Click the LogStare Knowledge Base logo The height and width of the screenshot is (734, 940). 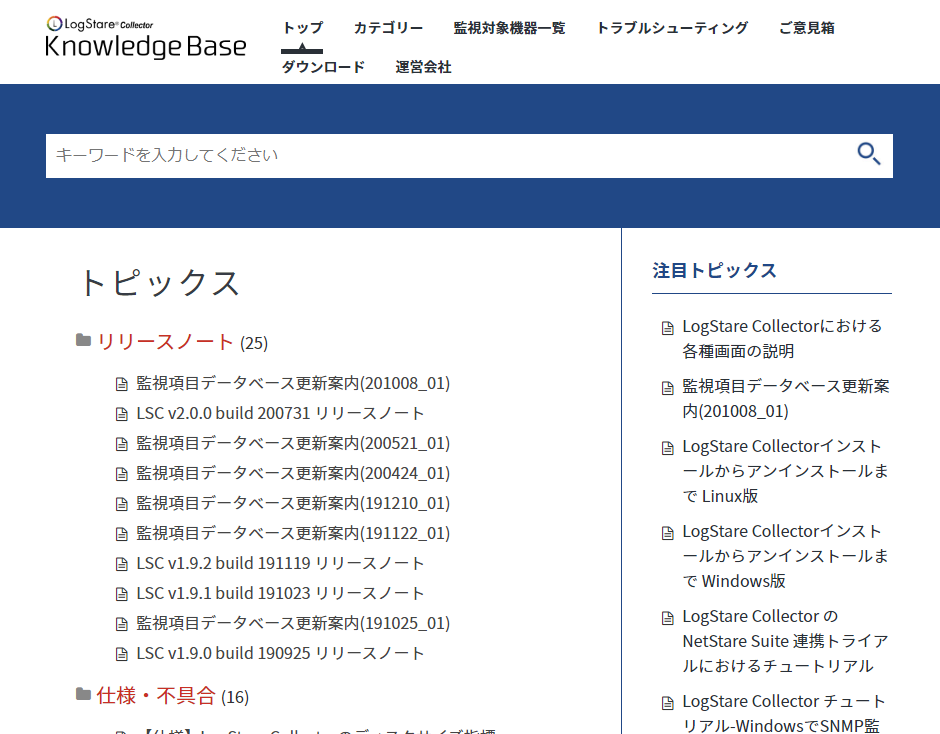pyautogui.click(x=146, y=37)
